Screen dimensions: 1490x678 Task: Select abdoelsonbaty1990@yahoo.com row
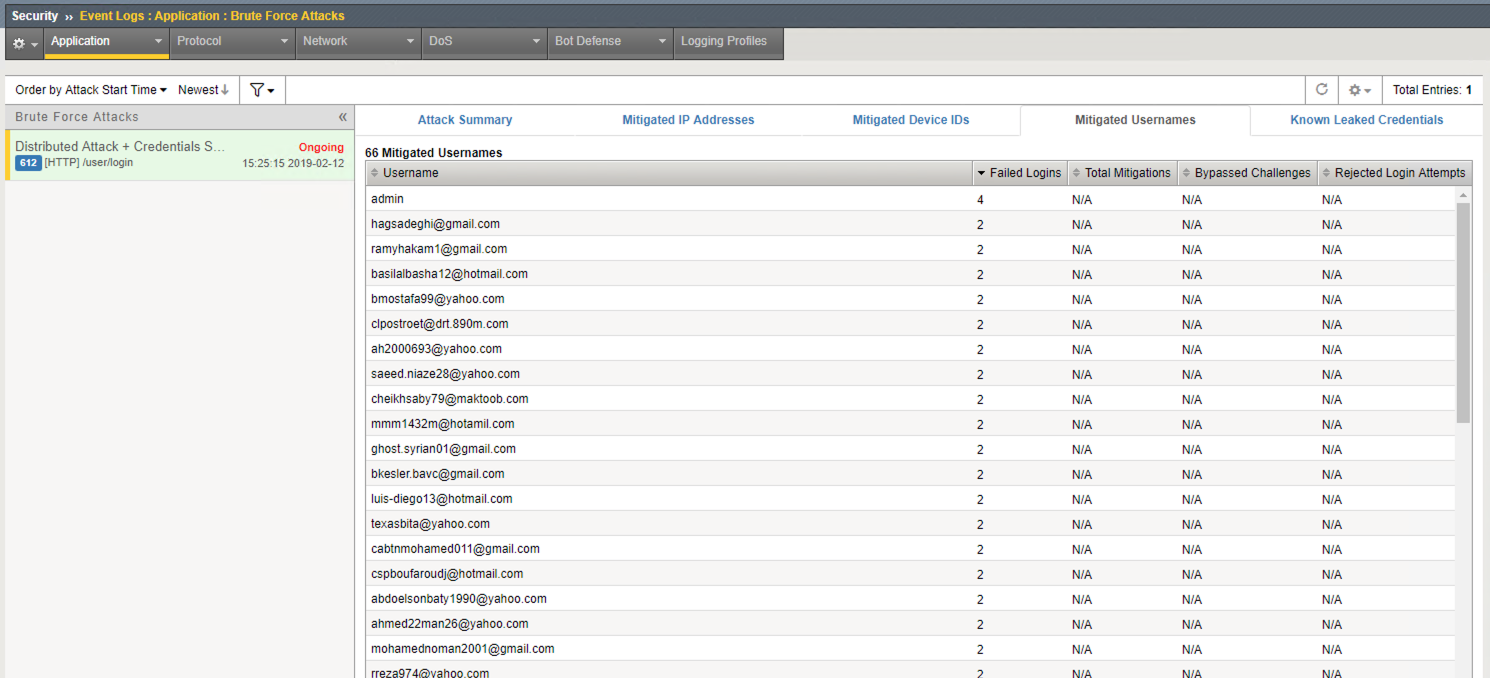click(910, 599)
